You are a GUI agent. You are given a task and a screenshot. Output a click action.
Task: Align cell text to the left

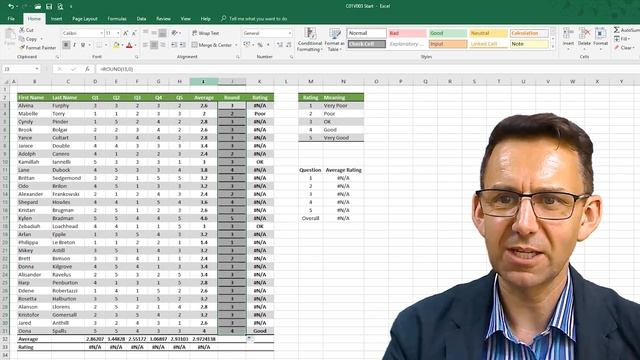pos(146,45)
